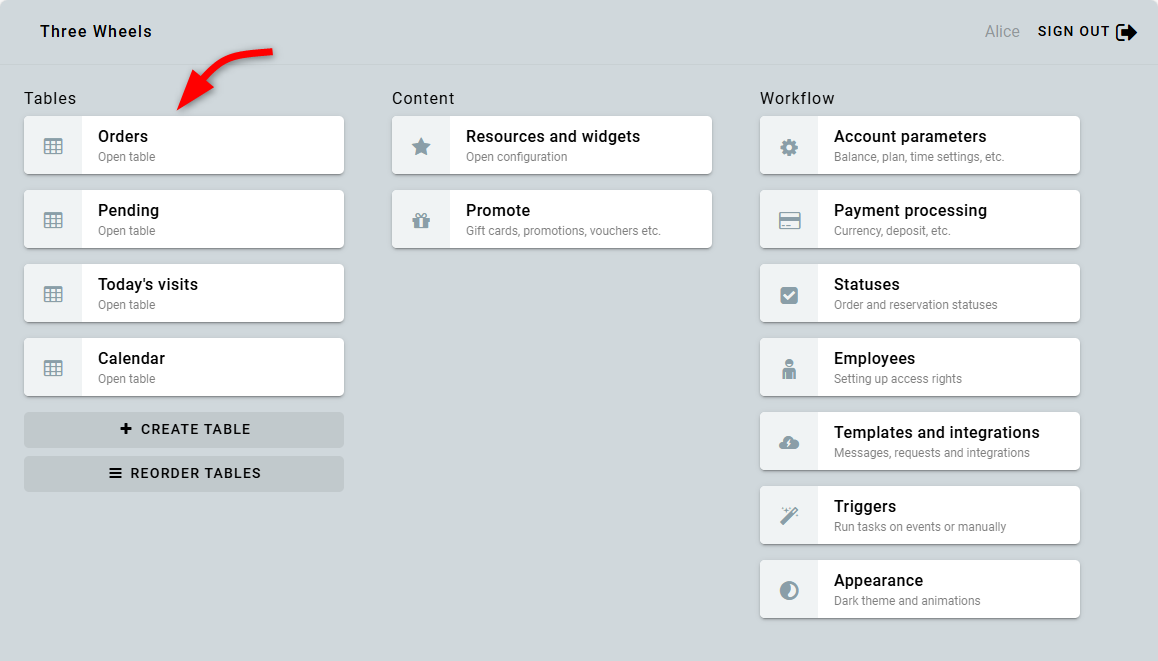The image size is (1158, 661).
Task: Click the checkmark icon beside Statuses
Action: [789, 294]
